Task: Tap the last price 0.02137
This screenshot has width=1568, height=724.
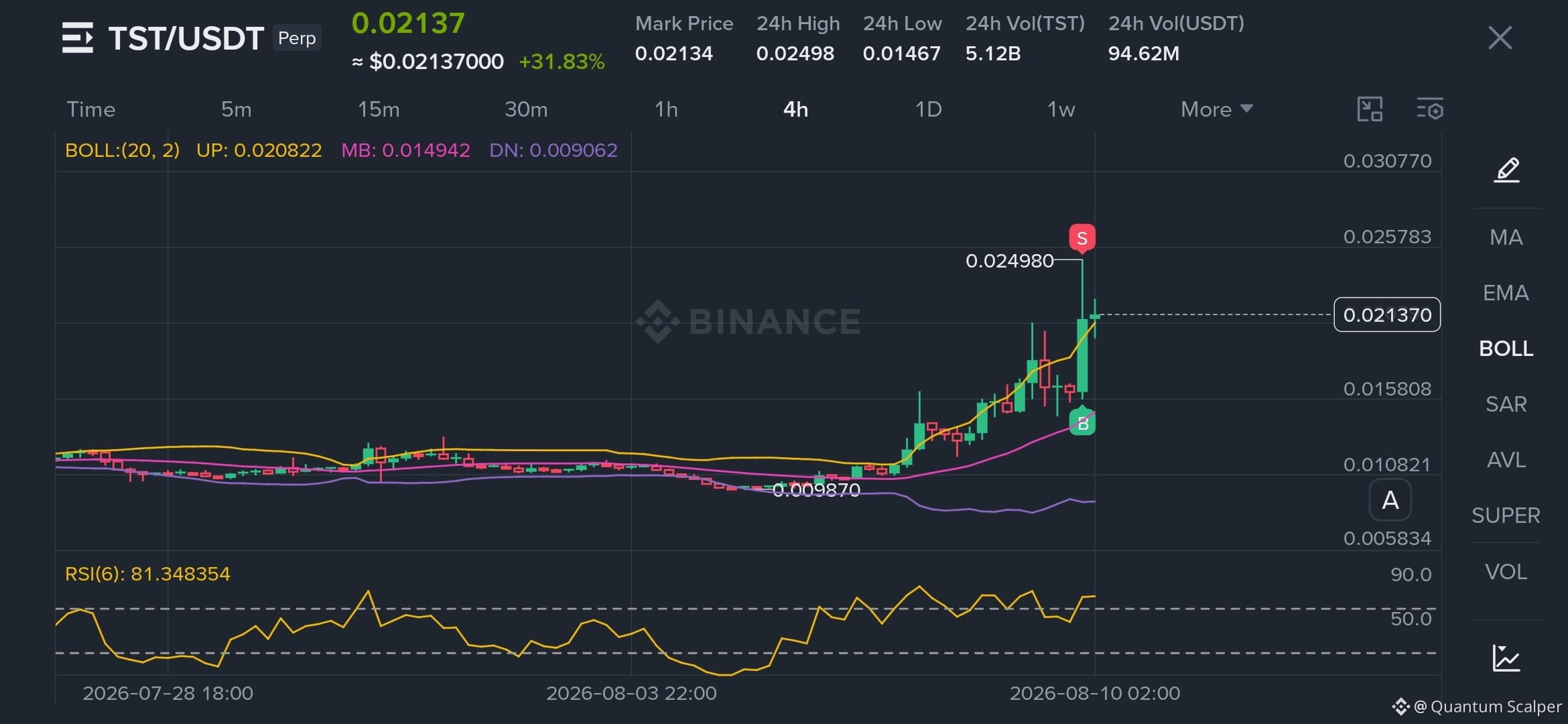Action: pyautogui.click(x=408, y=23)
